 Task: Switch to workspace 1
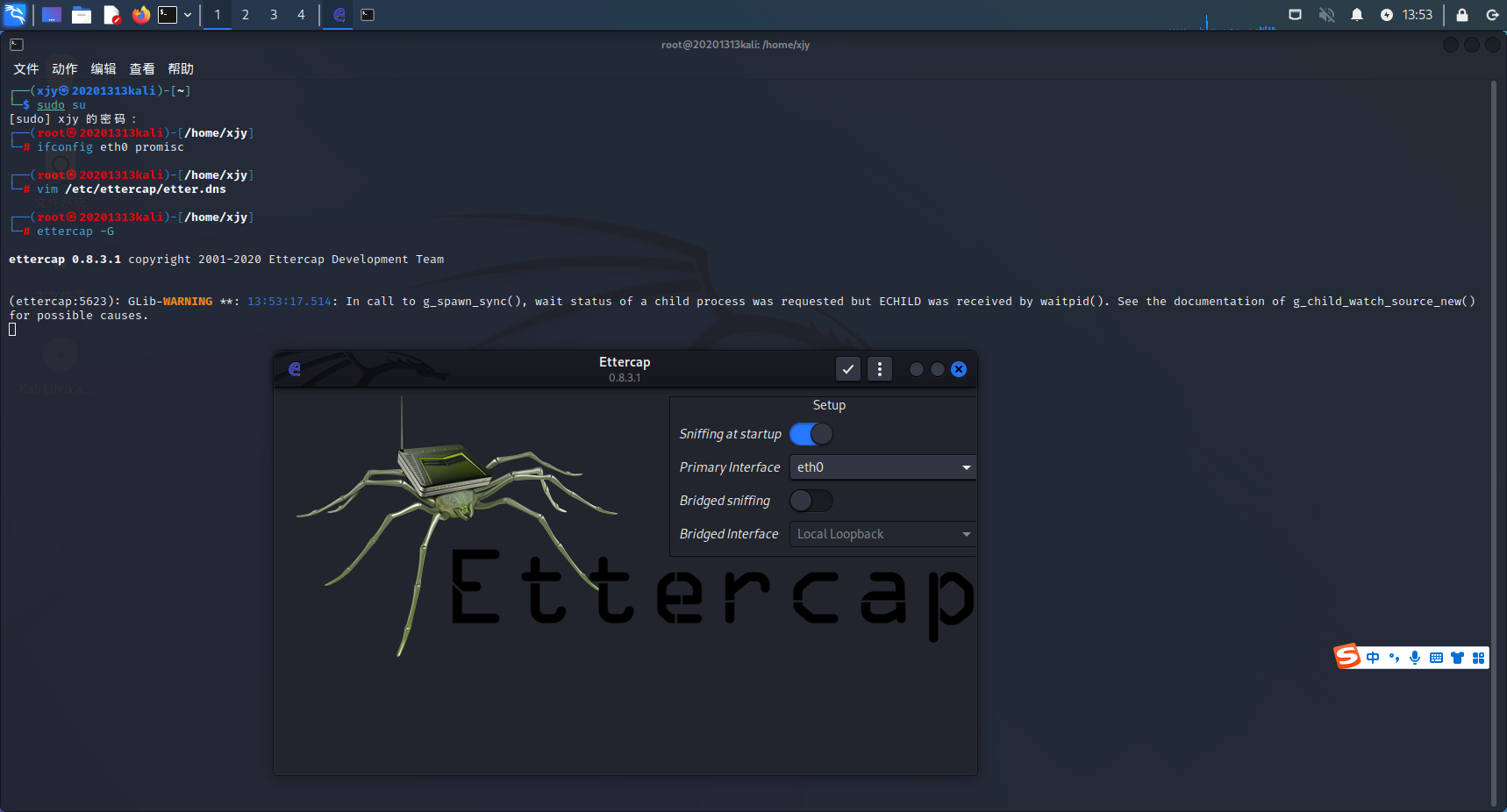[x=218, y=15]
